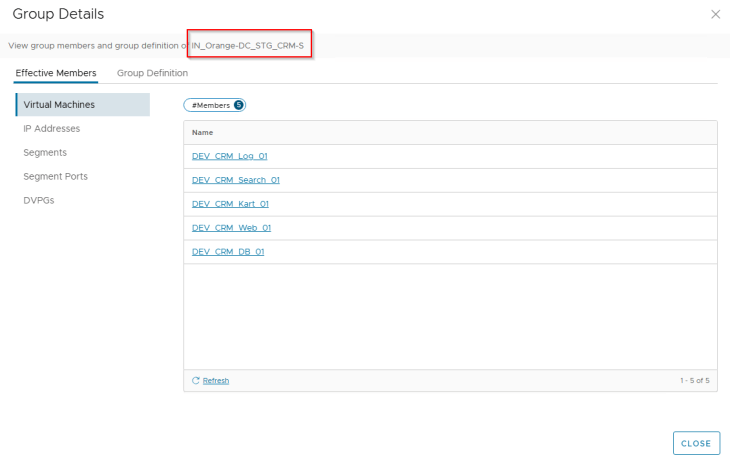
Task: Open the DEV_CRM_Search_01 link
Action: [x=235, y=180]
